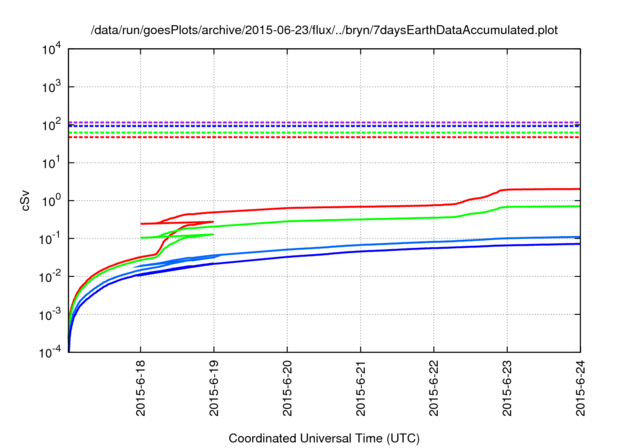Click the 10^-2 y-axis tick label
Image resolution: width=640 pixels, height=448 pixels.
point(51,277)
